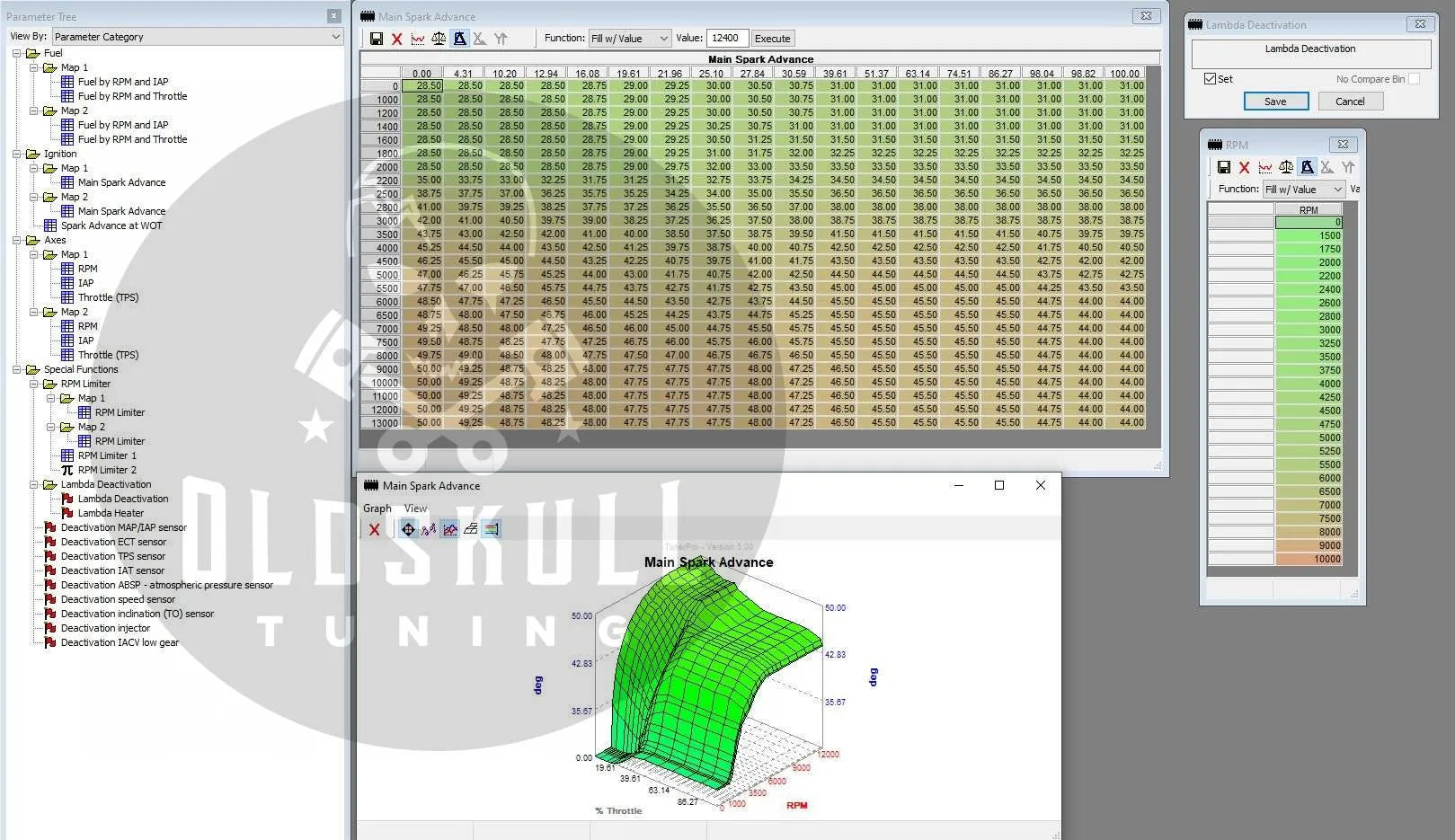
Task: Tick the No Compare Bin checkbox
Action: click(1414, 79)
